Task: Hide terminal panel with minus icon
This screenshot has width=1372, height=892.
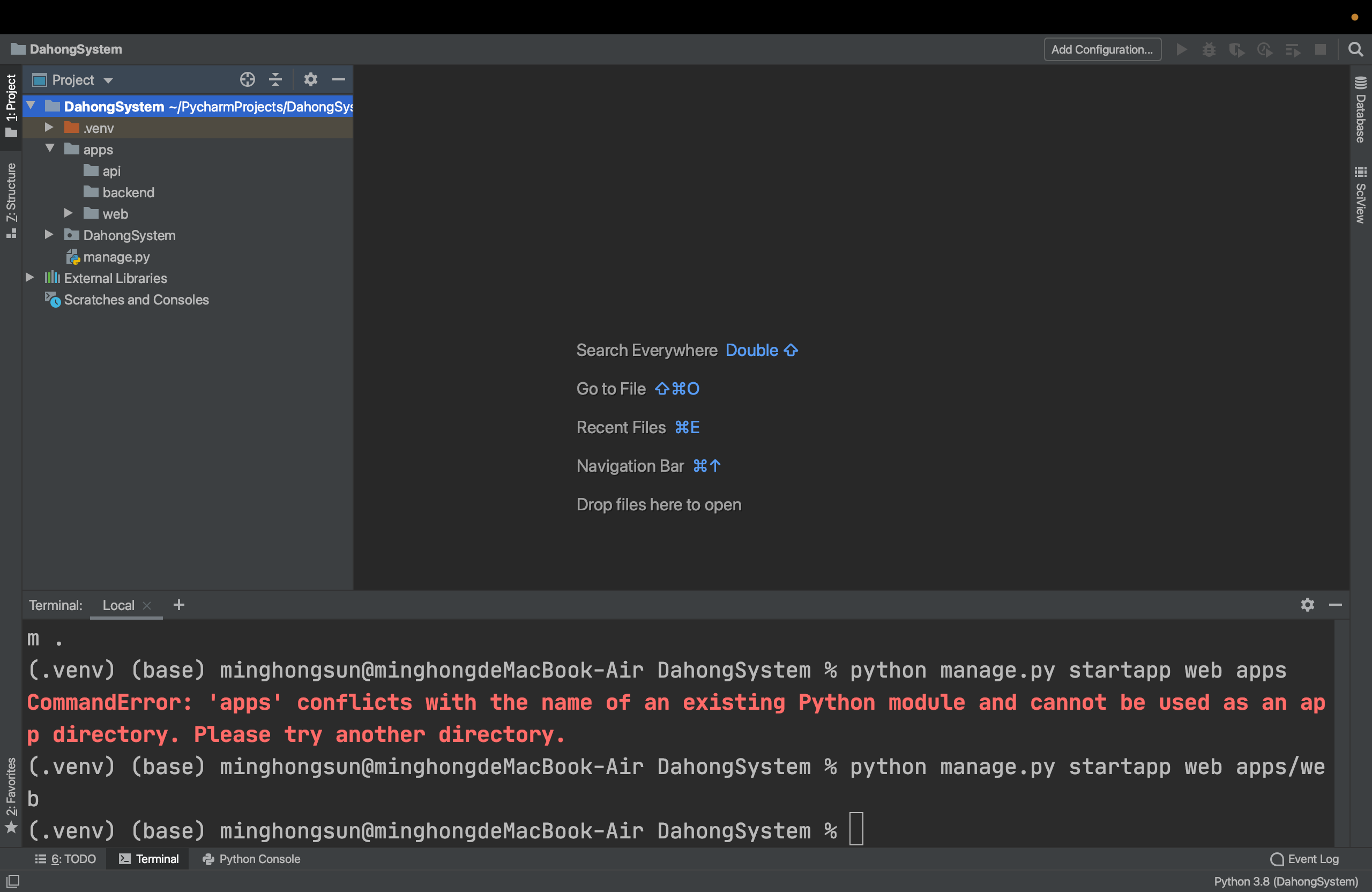Action: click(1336, 604)
